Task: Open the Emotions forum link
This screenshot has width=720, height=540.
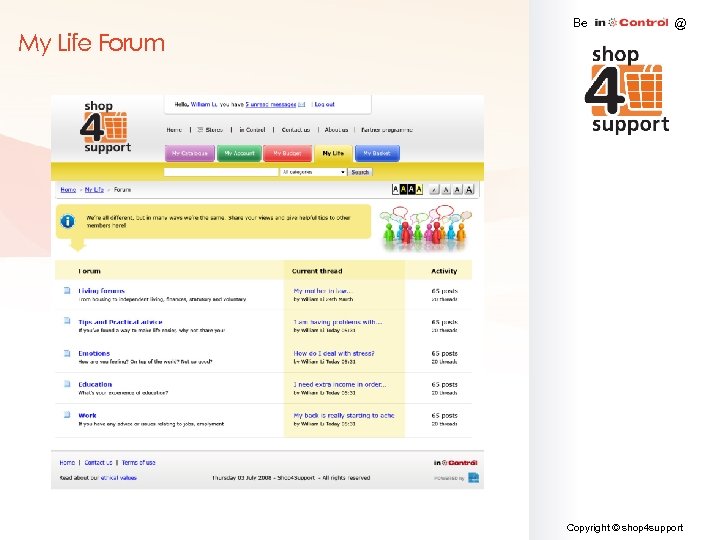Action: click(x=94, y=354)
